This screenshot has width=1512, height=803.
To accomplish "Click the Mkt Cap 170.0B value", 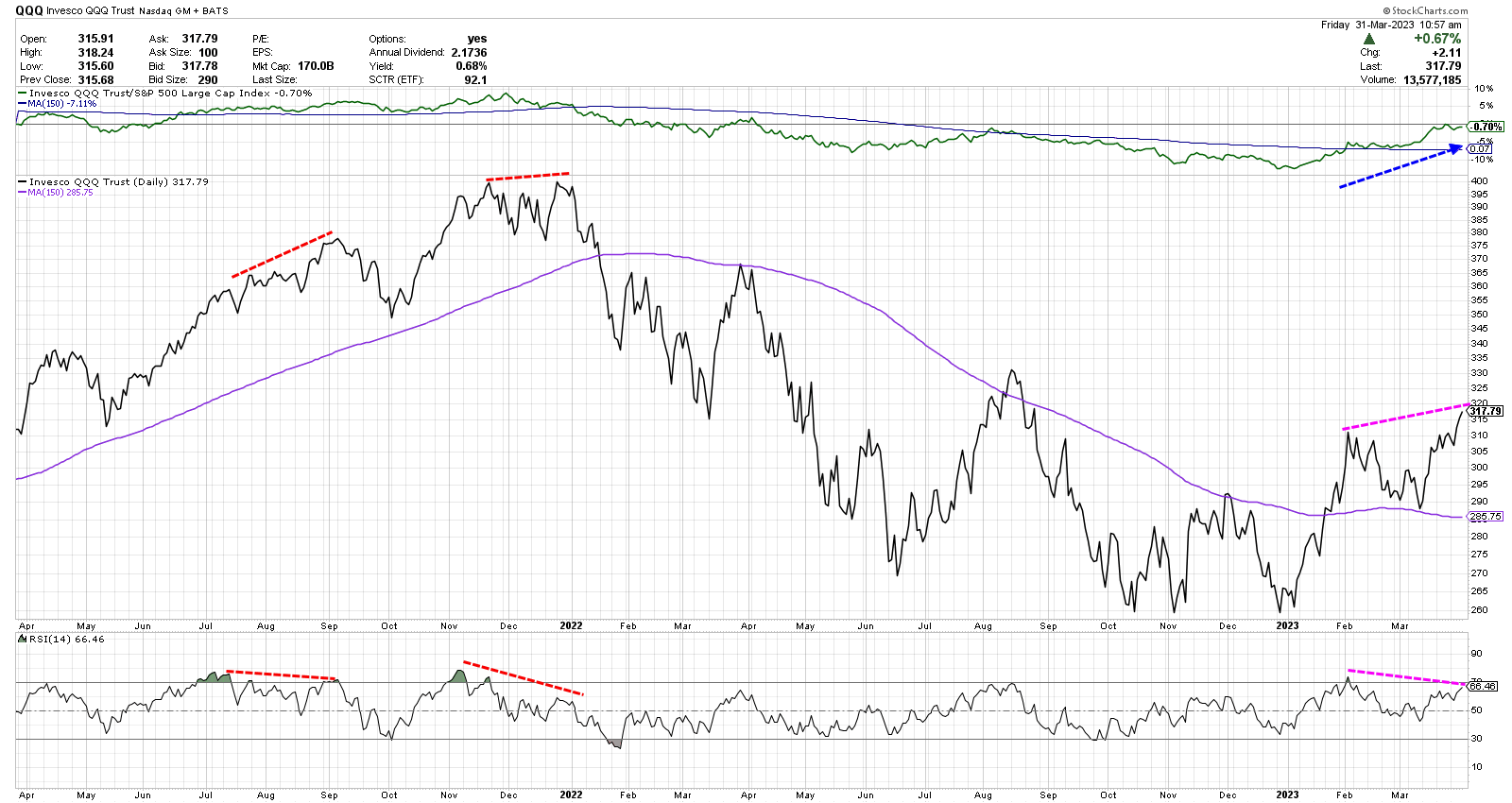I will click(x=316, y=66).
